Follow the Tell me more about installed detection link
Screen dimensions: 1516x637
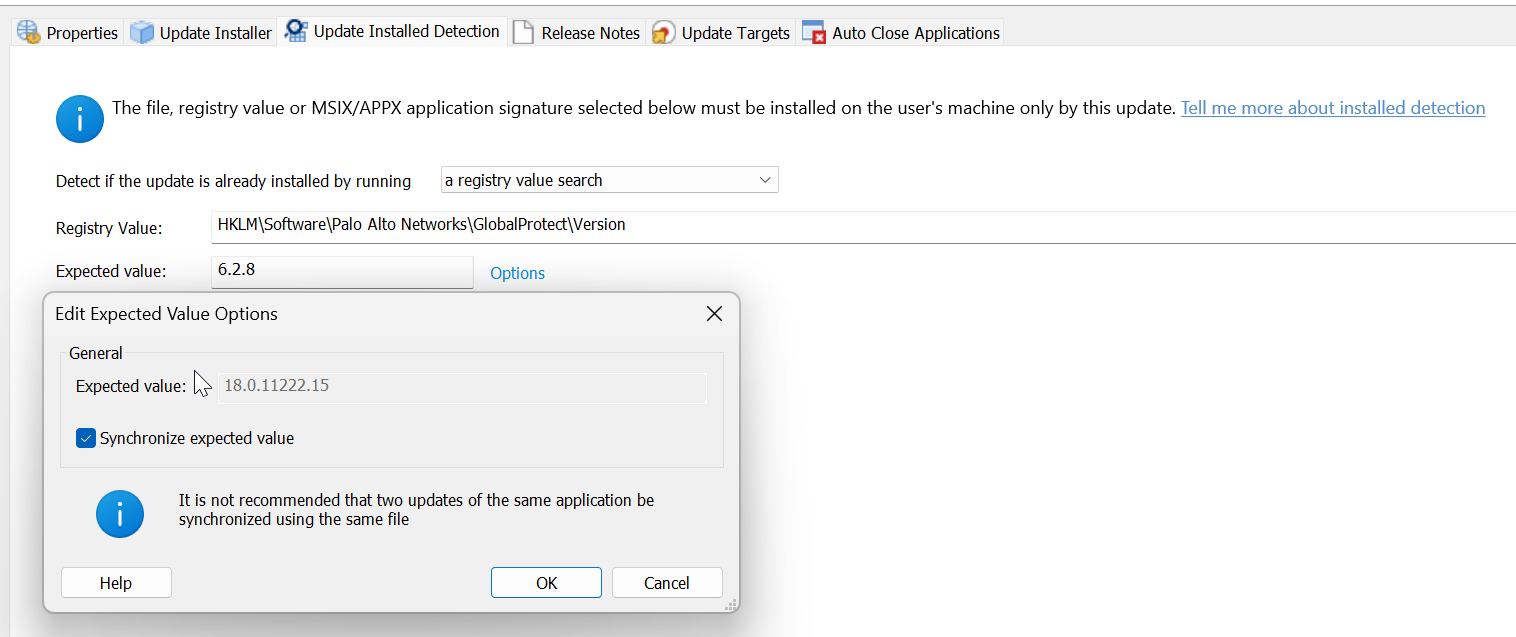(x=1333, y=107)
